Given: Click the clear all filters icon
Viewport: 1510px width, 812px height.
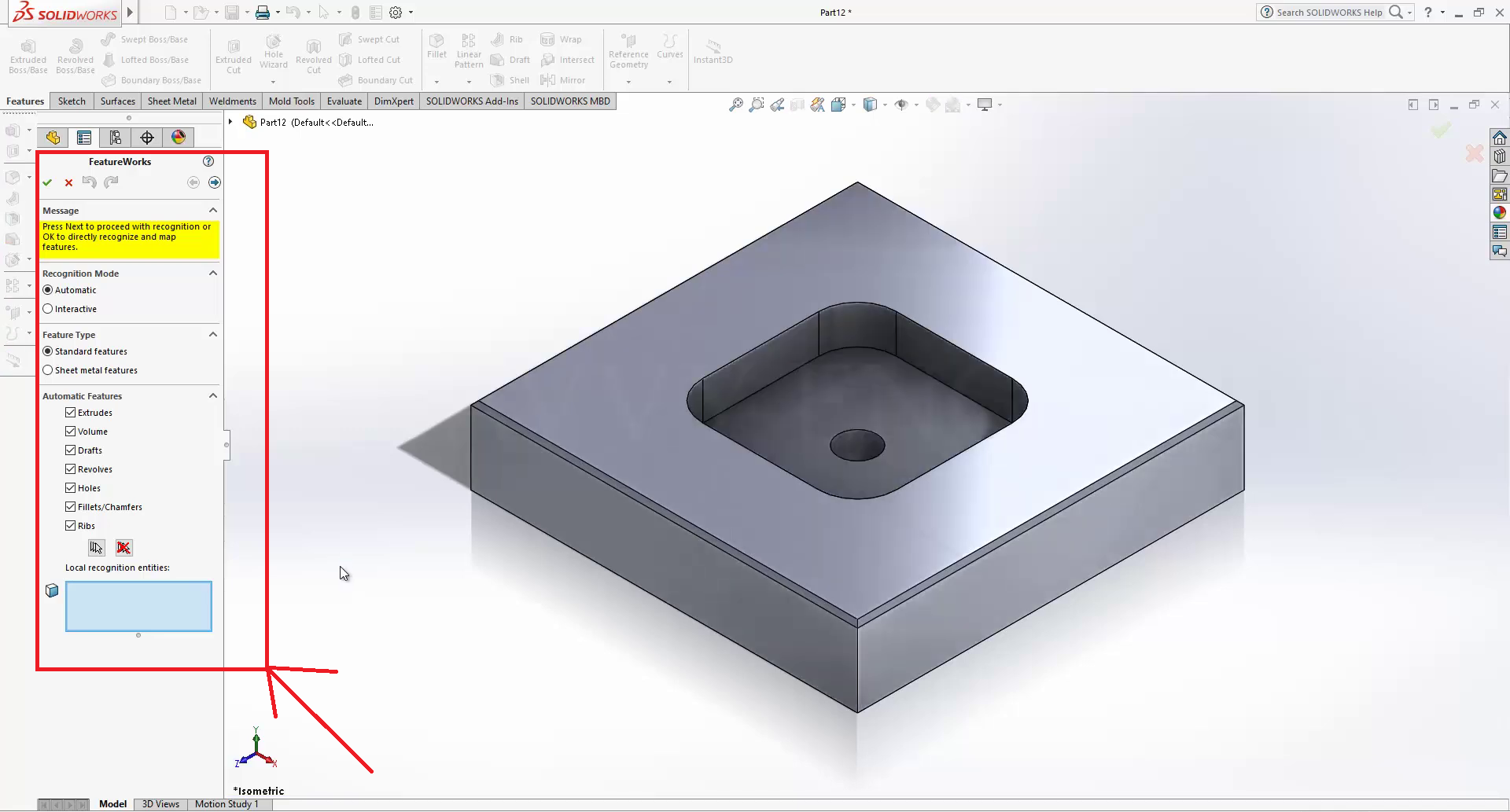Looking at the screenshot, I should 123,548.
